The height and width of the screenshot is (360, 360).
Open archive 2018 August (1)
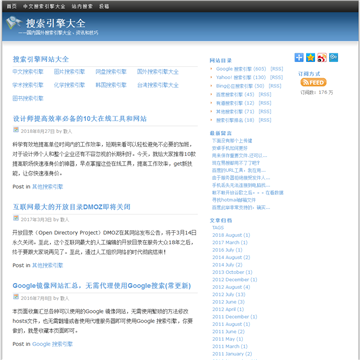[x=231, y=235]
